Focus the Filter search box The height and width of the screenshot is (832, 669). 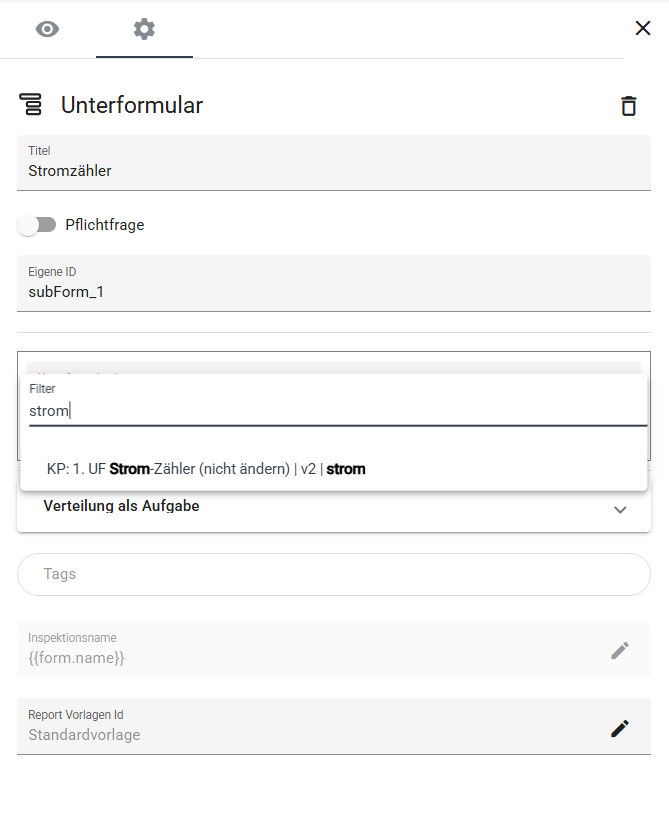pyautogui.click(x=336, y=411)
